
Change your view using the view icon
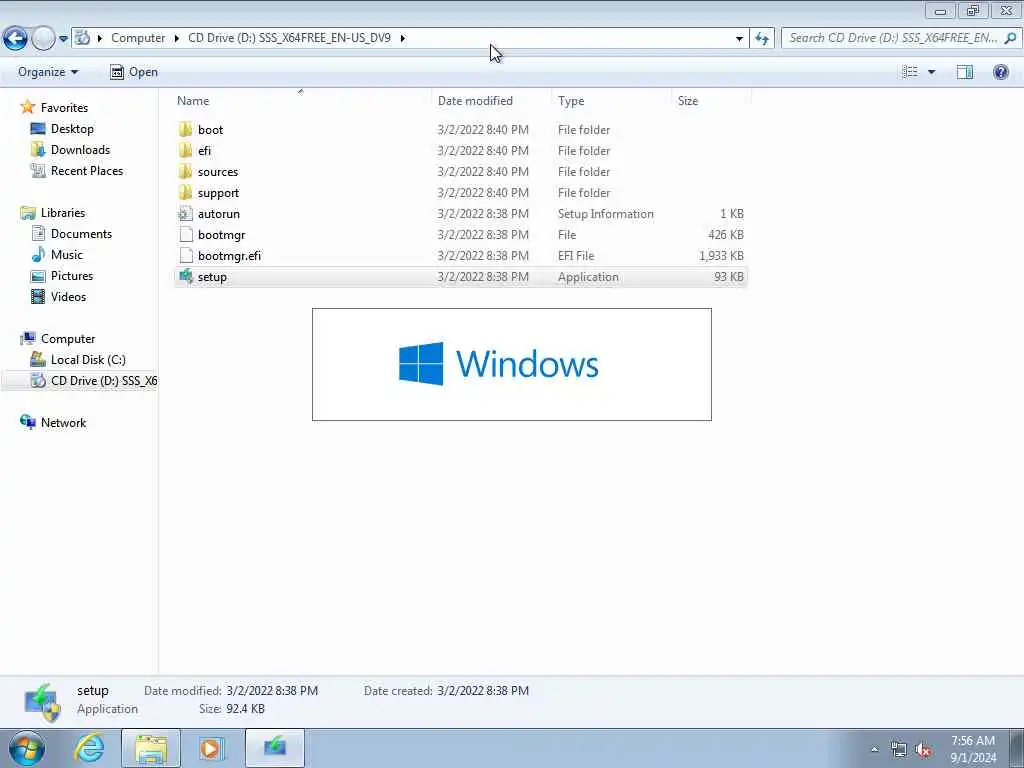click(x=910, y=72)
